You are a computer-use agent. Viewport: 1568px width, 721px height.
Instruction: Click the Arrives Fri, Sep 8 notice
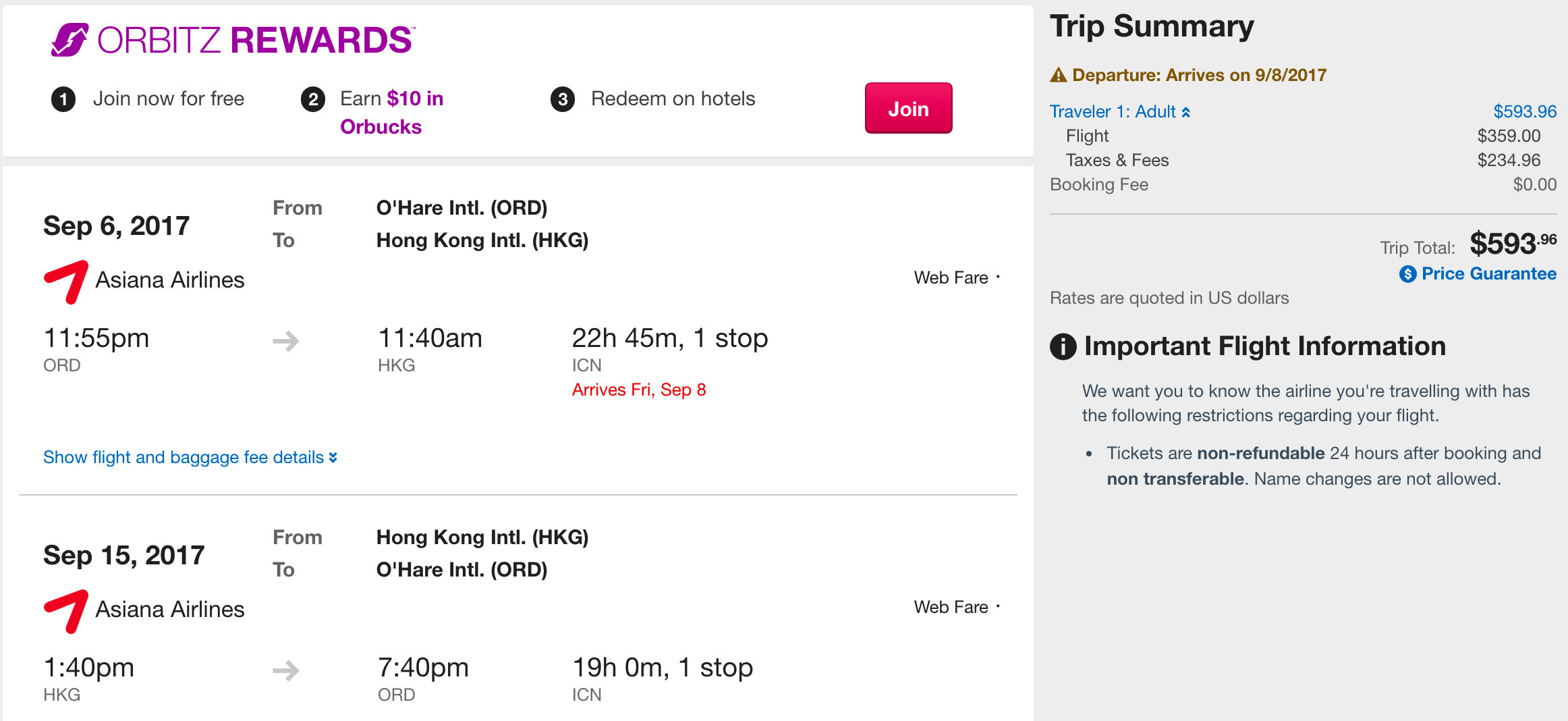639,390
